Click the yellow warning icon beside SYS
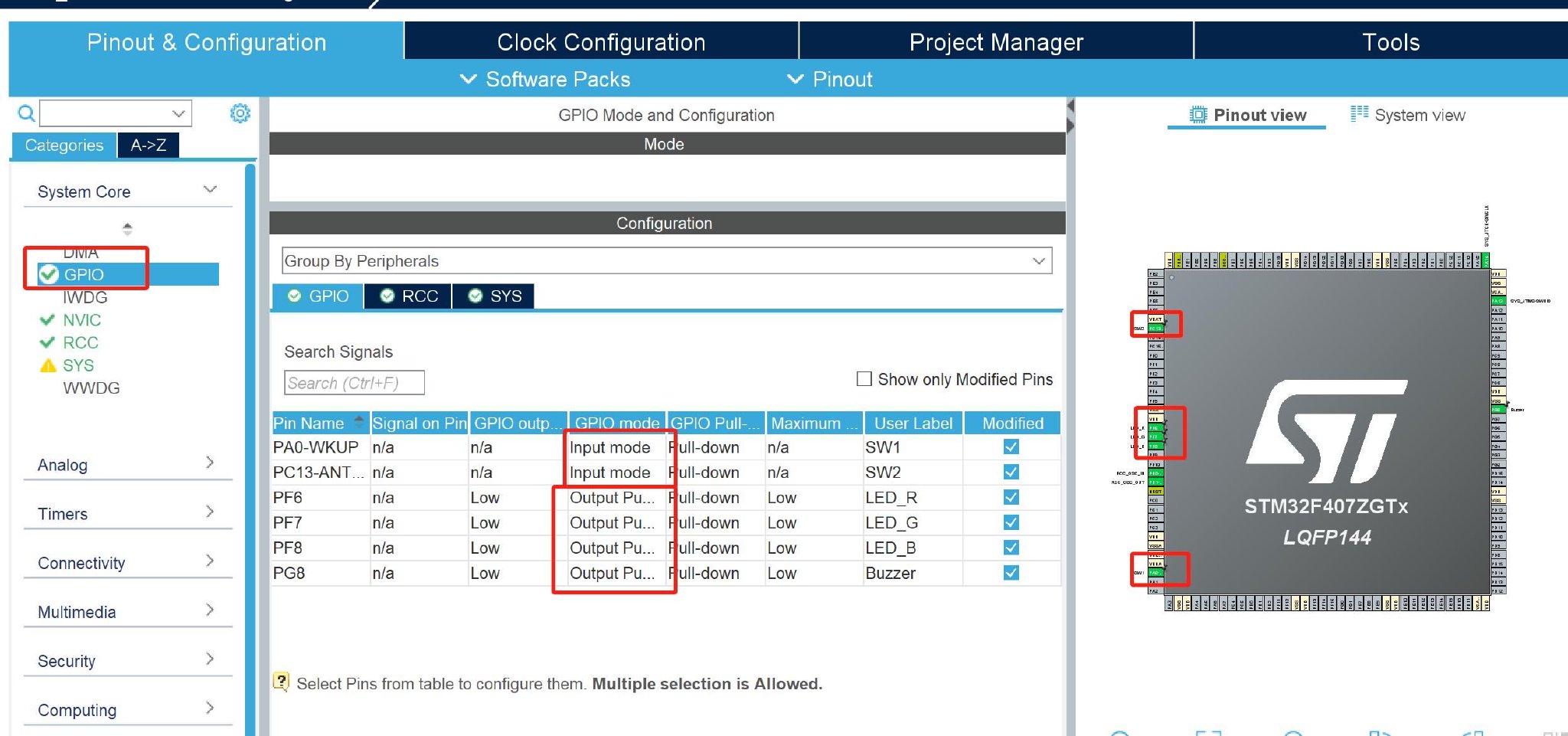 tap(48, 365)
